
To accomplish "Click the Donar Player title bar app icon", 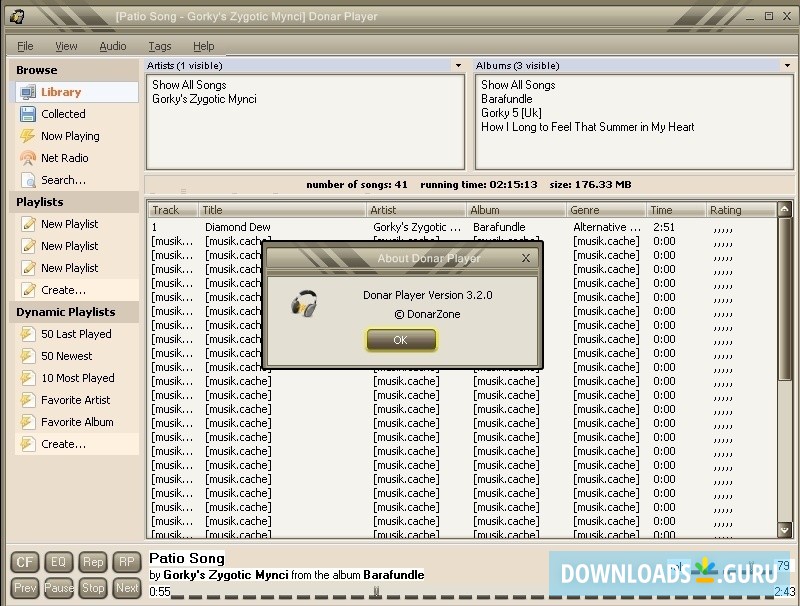I will 16,16.
